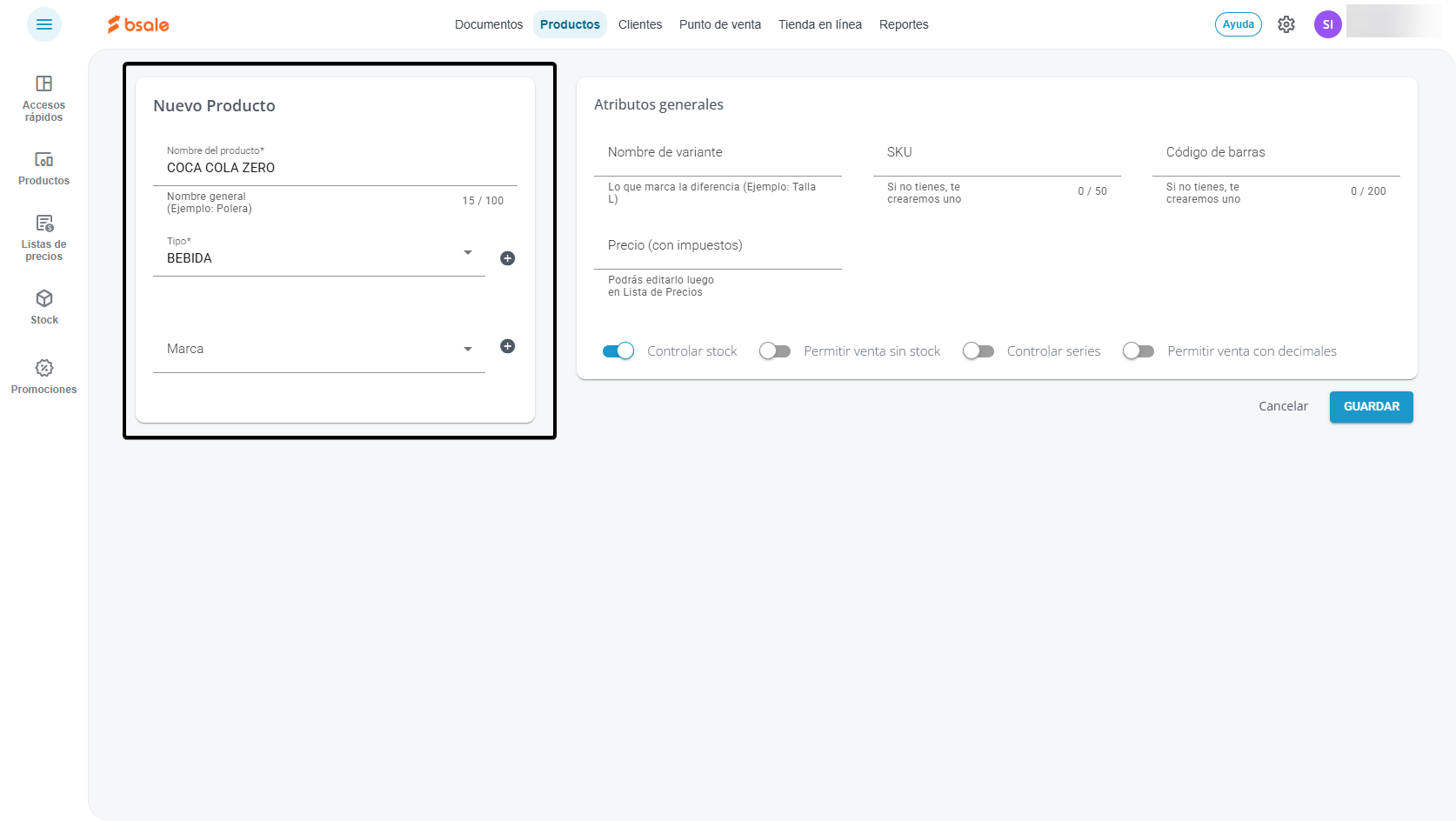
Task: Enable Controlar series toggle
Action: click(x=978, y=351)
